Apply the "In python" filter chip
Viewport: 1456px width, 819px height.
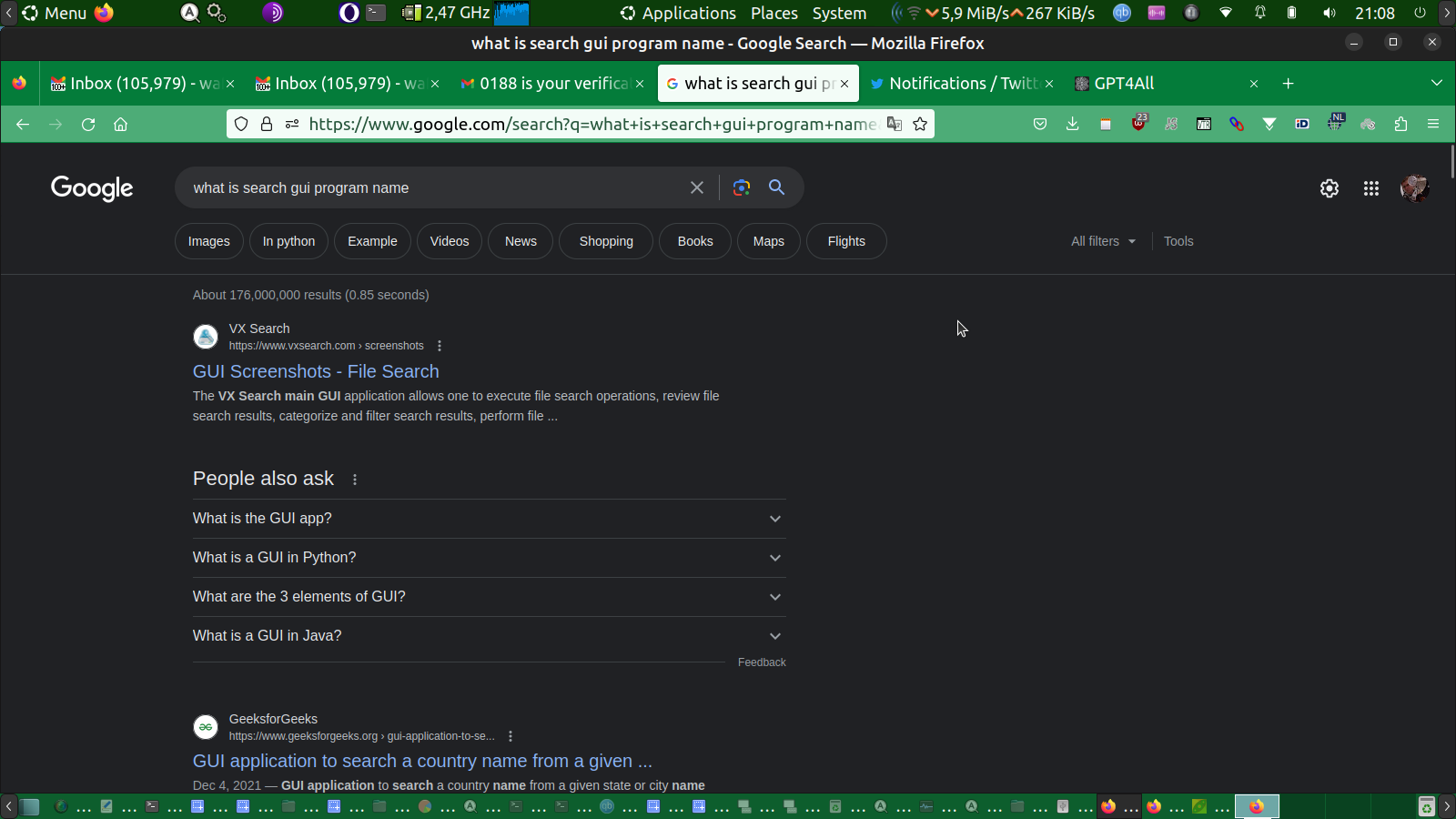tap(288, 241)
